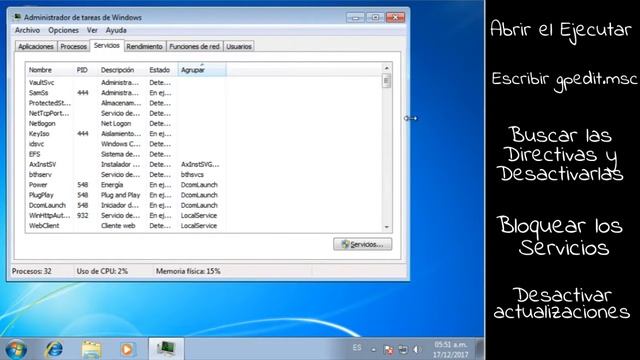Click Uso de CPU: 2% status

tap(102, 271)
